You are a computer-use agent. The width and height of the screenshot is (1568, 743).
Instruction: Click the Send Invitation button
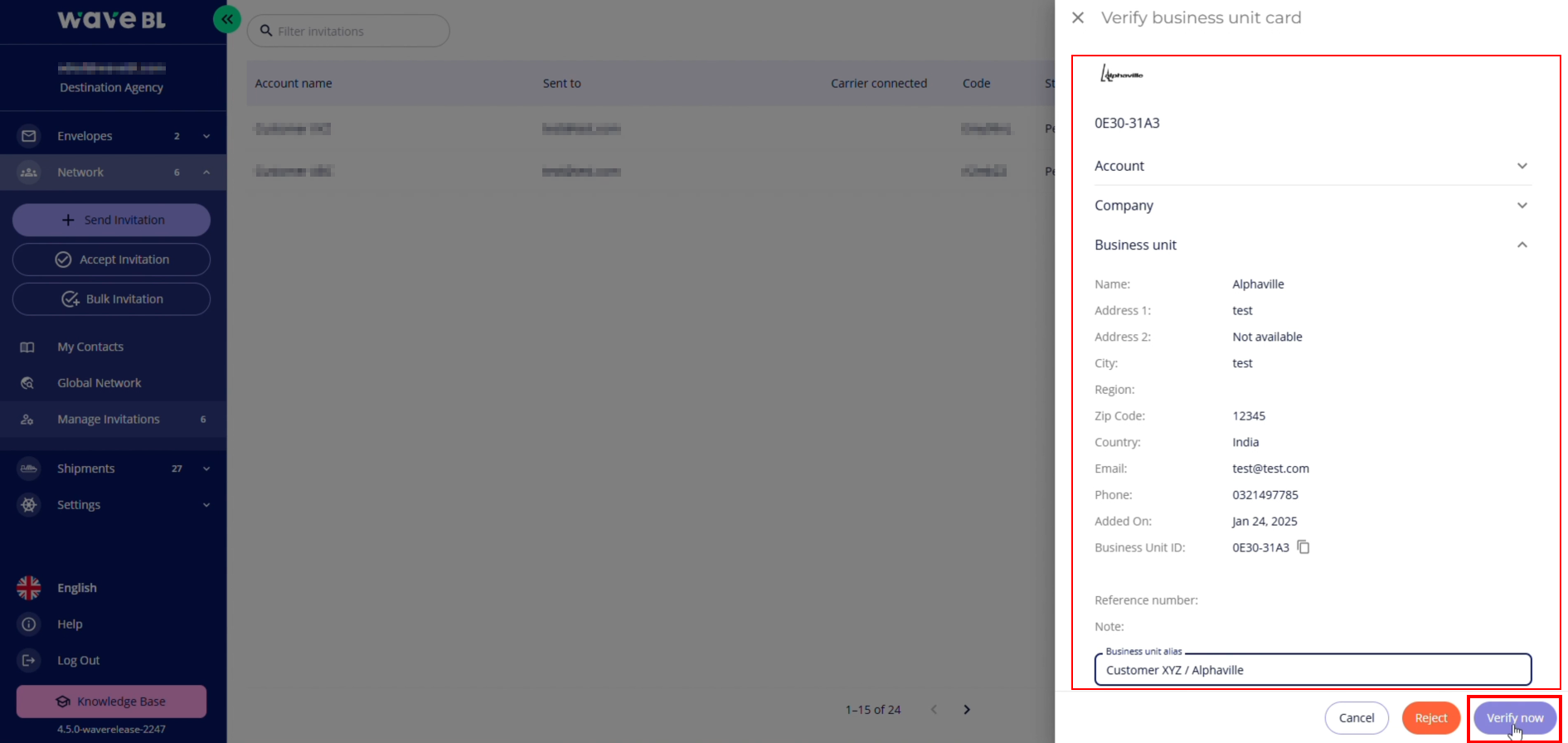pos(111,220)
